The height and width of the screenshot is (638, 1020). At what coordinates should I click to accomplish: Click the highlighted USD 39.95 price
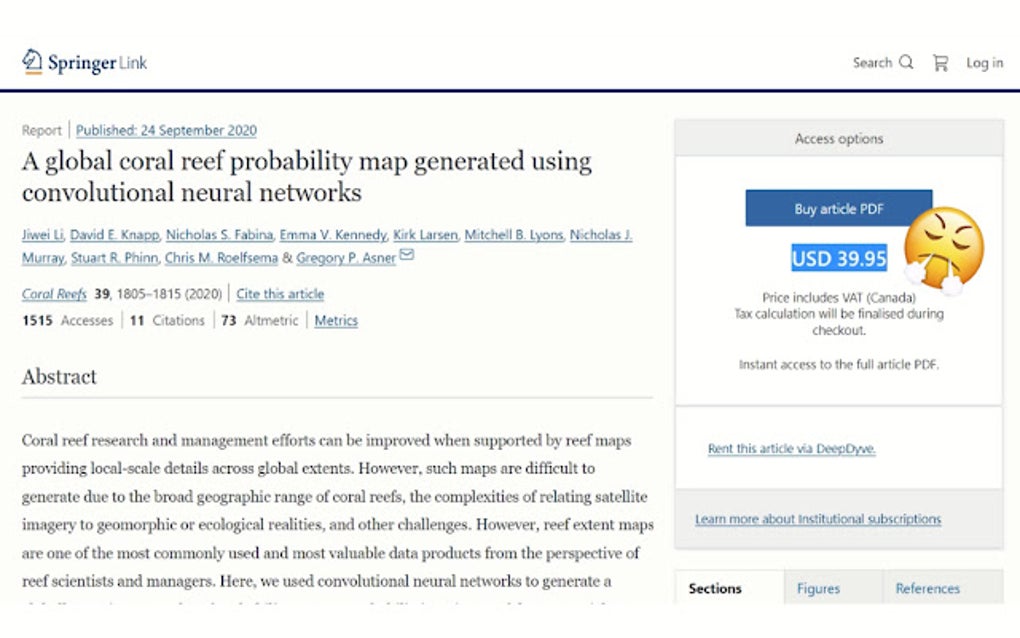click(x=839, y=259)
